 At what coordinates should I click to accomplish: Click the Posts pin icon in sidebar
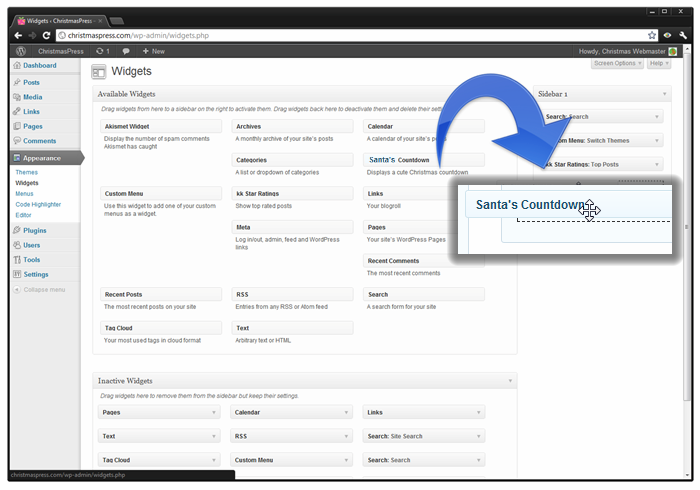pyautogui.click(x=17, y=82)
